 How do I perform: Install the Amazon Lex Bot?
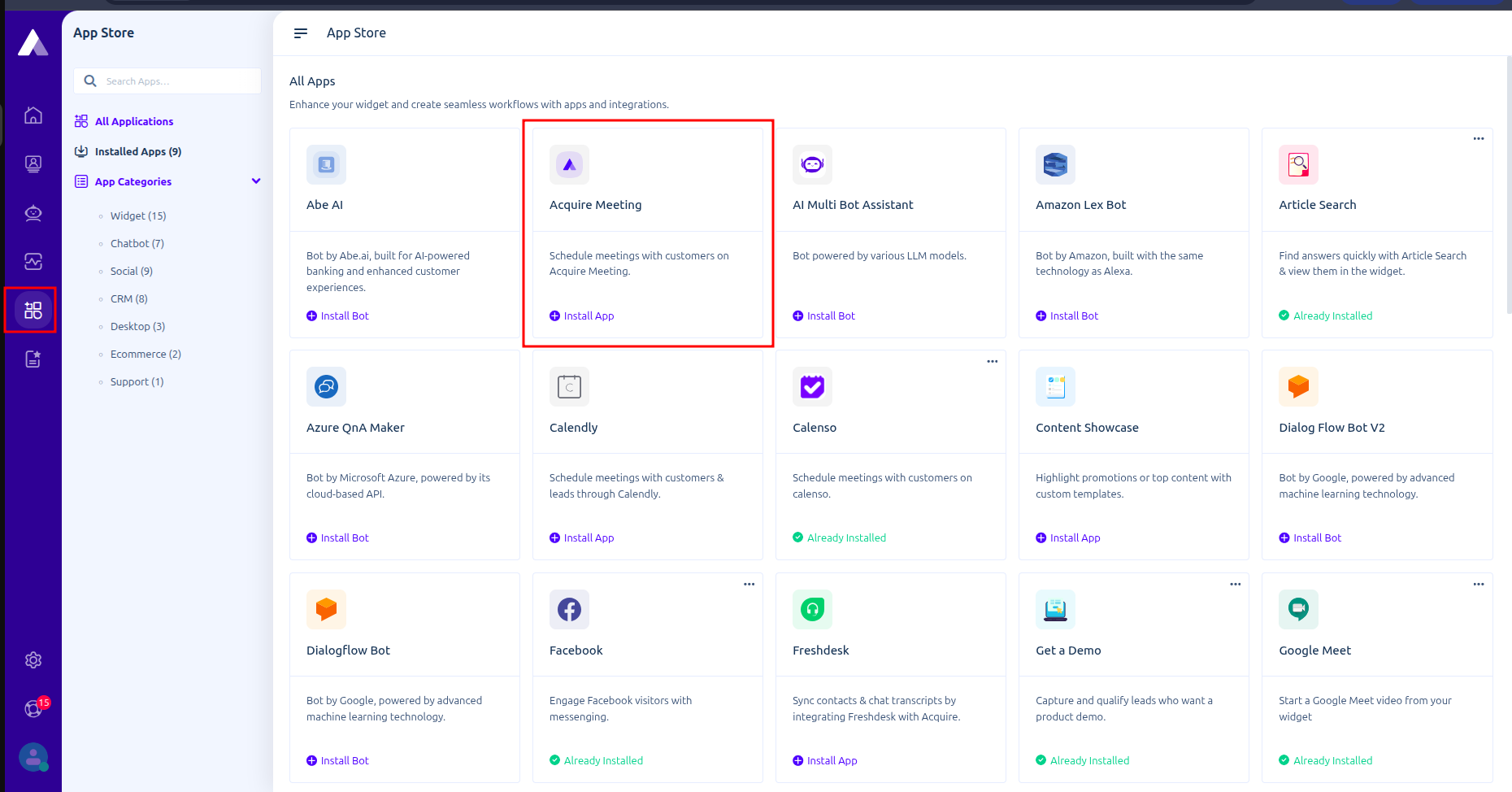1067,316
